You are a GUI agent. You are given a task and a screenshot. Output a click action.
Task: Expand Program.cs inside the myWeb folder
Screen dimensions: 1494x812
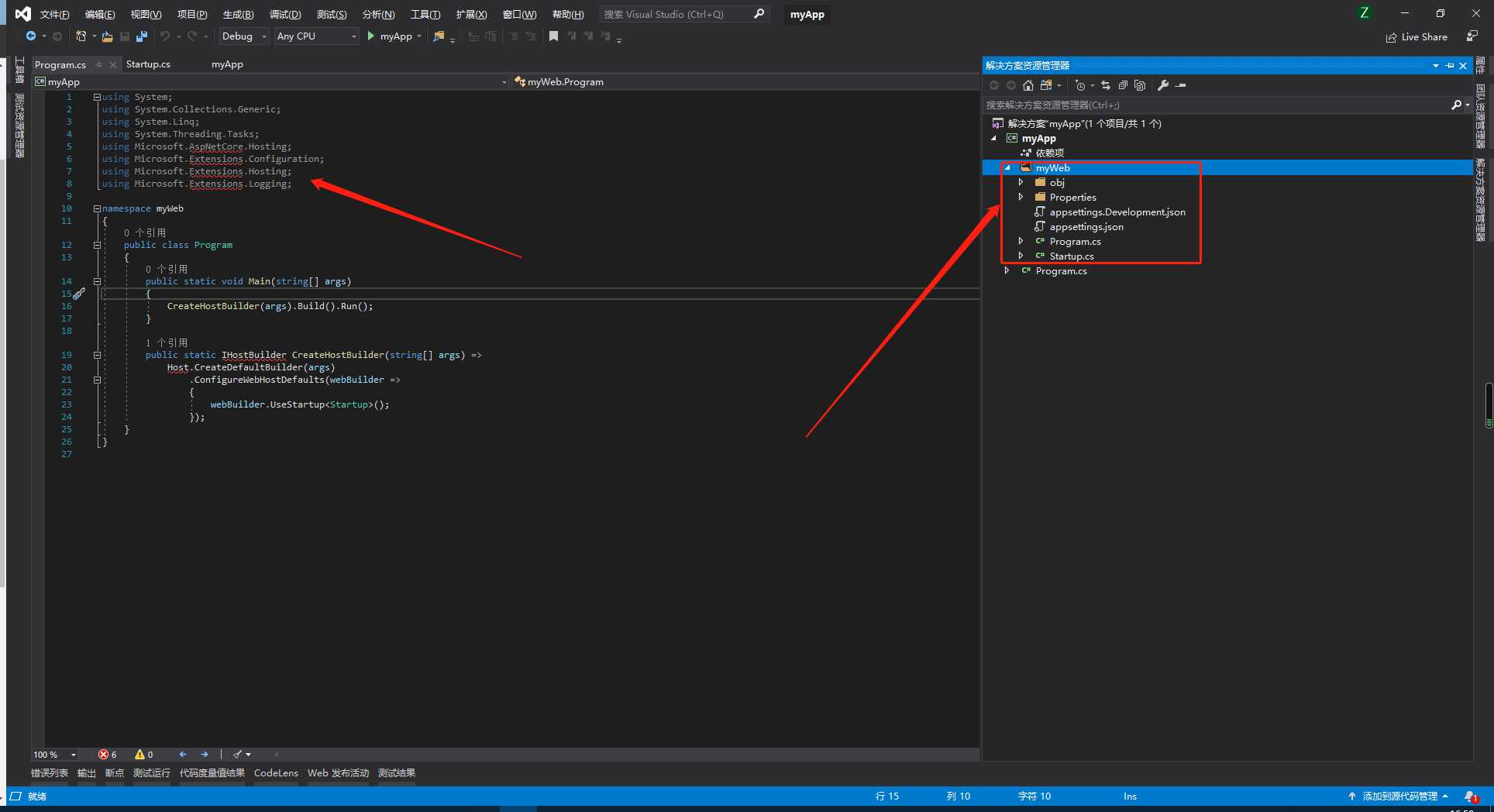click(1021, 241)
